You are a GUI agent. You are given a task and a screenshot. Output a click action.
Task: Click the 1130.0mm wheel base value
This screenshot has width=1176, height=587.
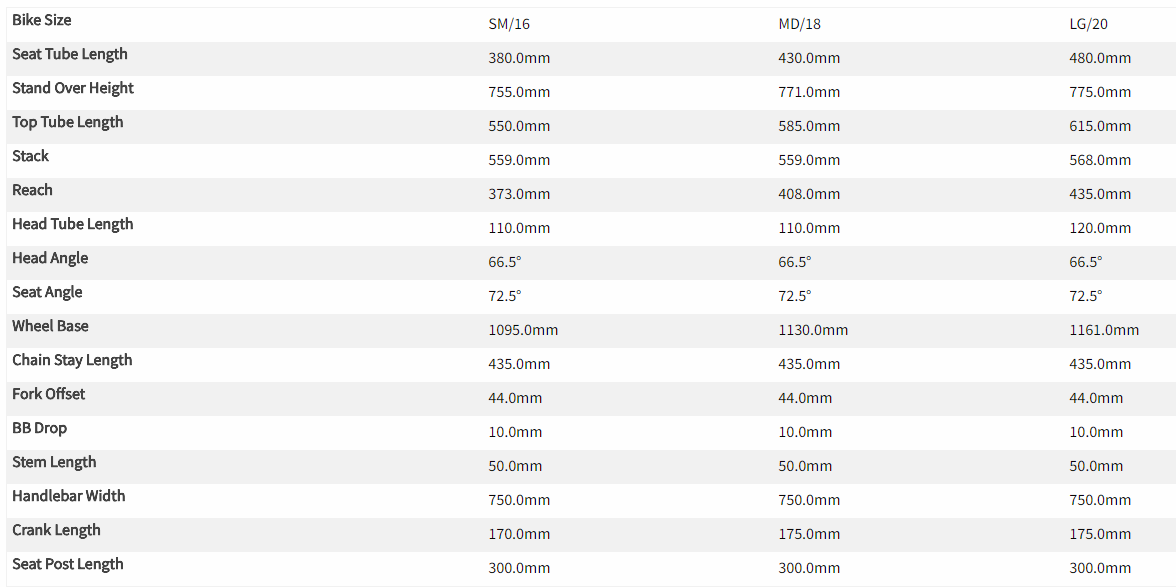point(813,330)
